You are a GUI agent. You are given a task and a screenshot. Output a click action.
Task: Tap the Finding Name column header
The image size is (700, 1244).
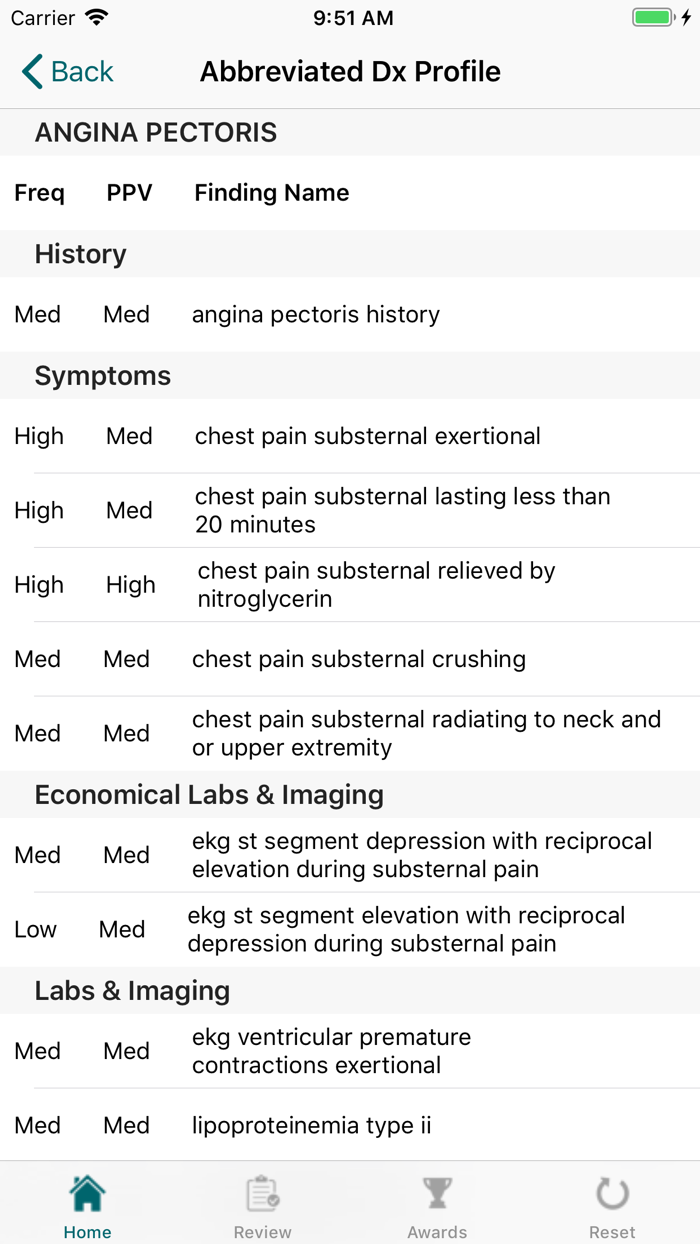pyautogui.click(x=272, y=193)
